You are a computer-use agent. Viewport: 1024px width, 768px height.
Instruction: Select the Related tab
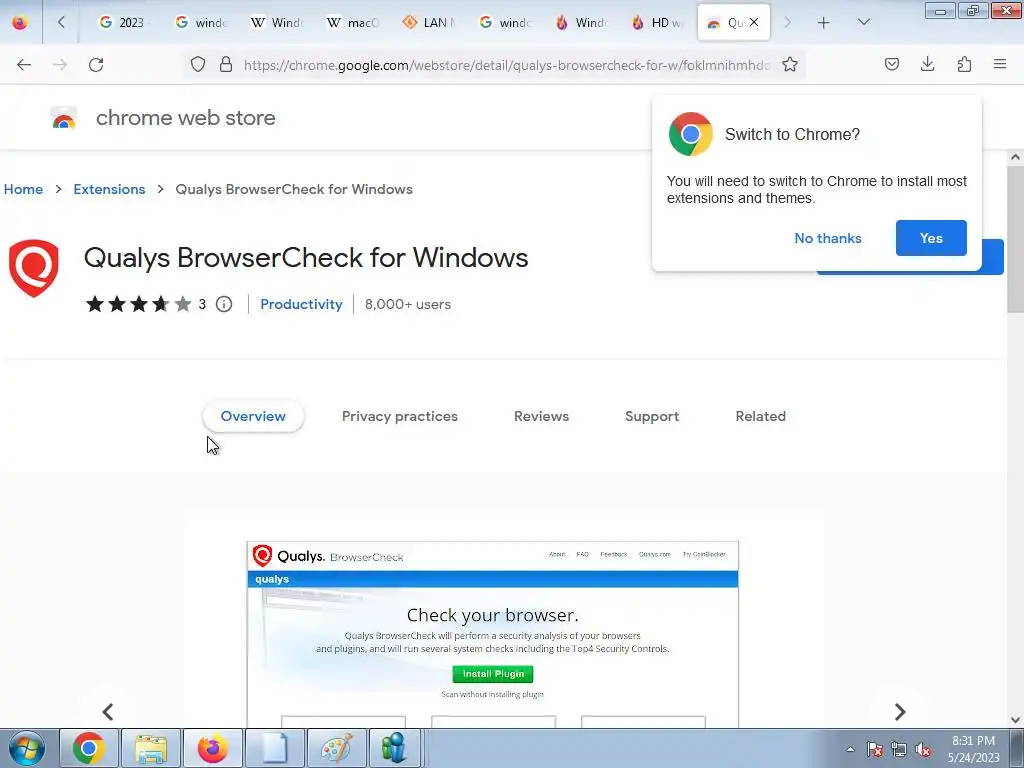(x=760, y=416)
